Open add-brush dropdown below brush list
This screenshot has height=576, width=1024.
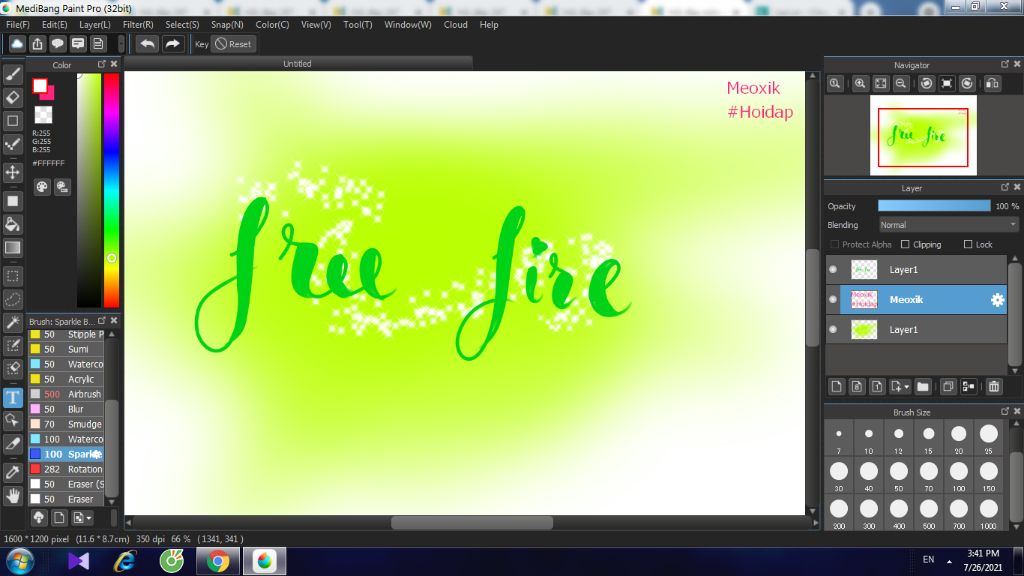tap(82, 518)
